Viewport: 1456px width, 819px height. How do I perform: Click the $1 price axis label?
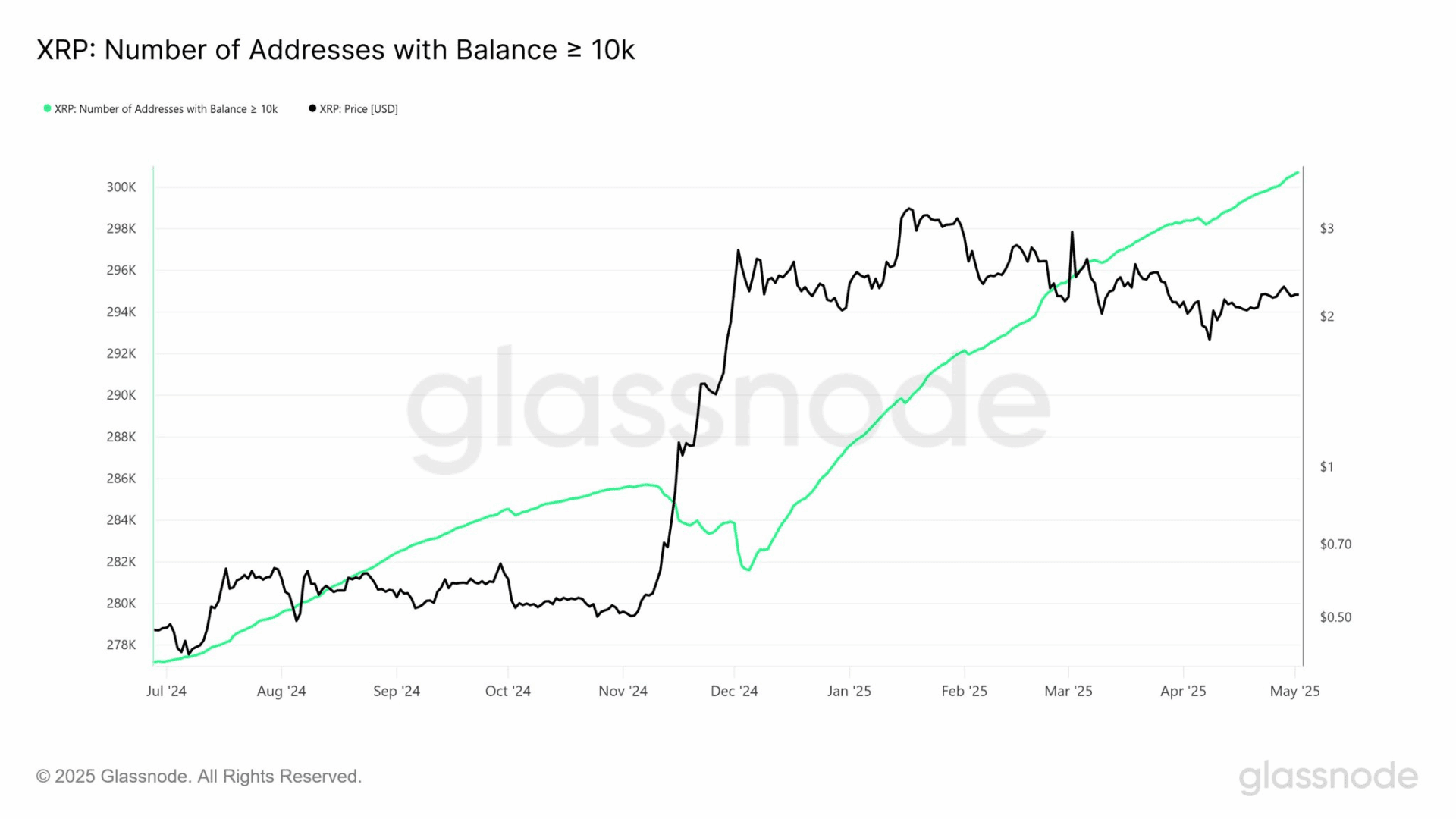click(1326, 467)
